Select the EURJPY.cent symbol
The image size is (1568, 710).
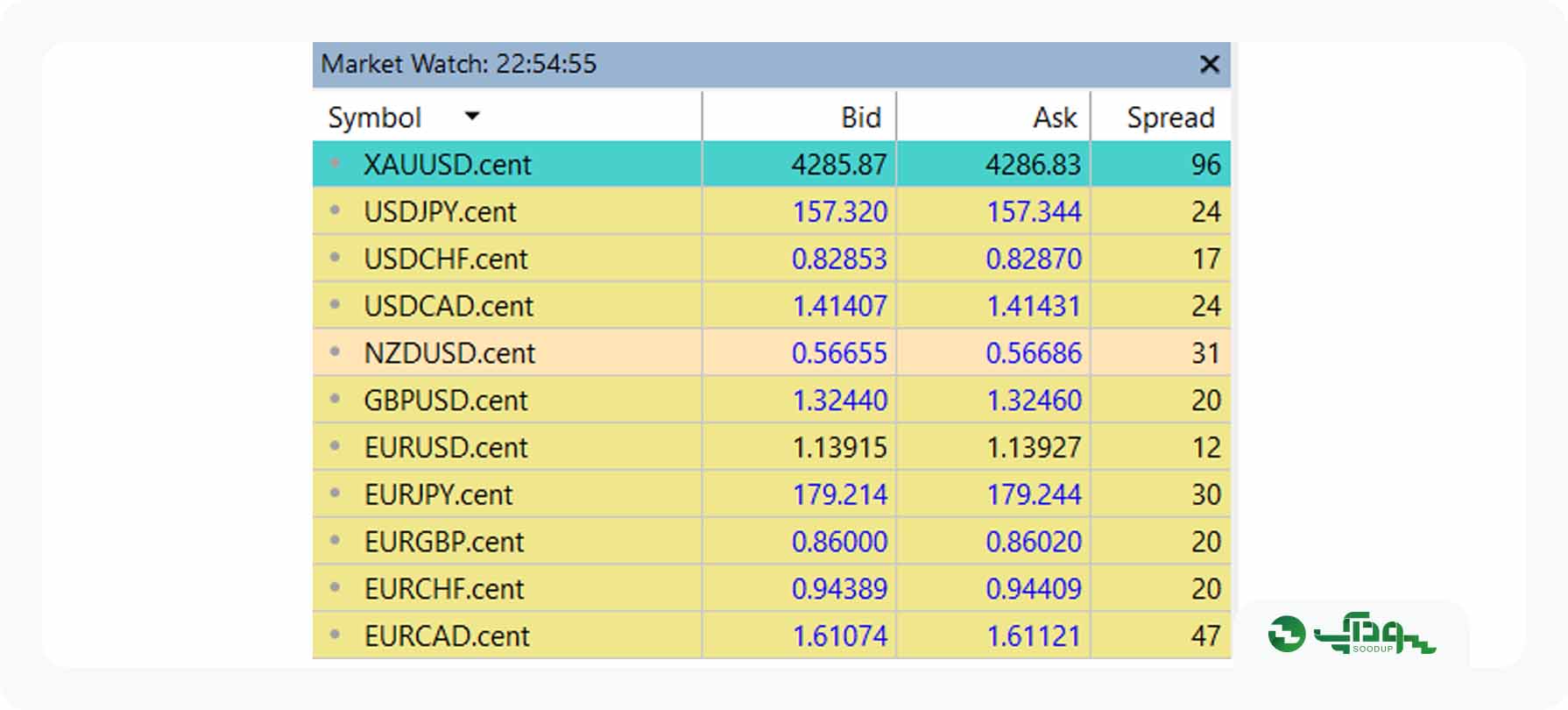click(x=438, y=495)
